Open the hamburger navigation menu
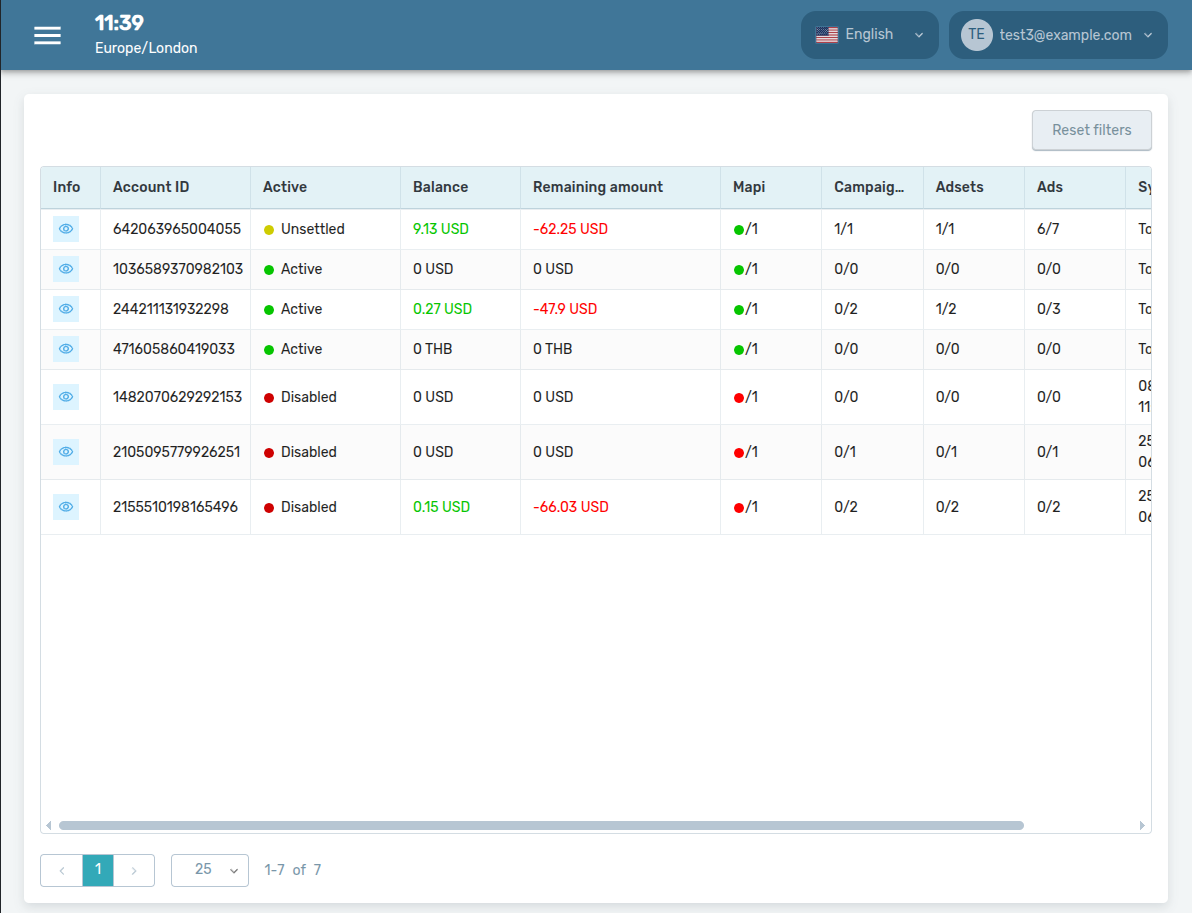Screen dimensions: 1192x913 pos(47,35)
